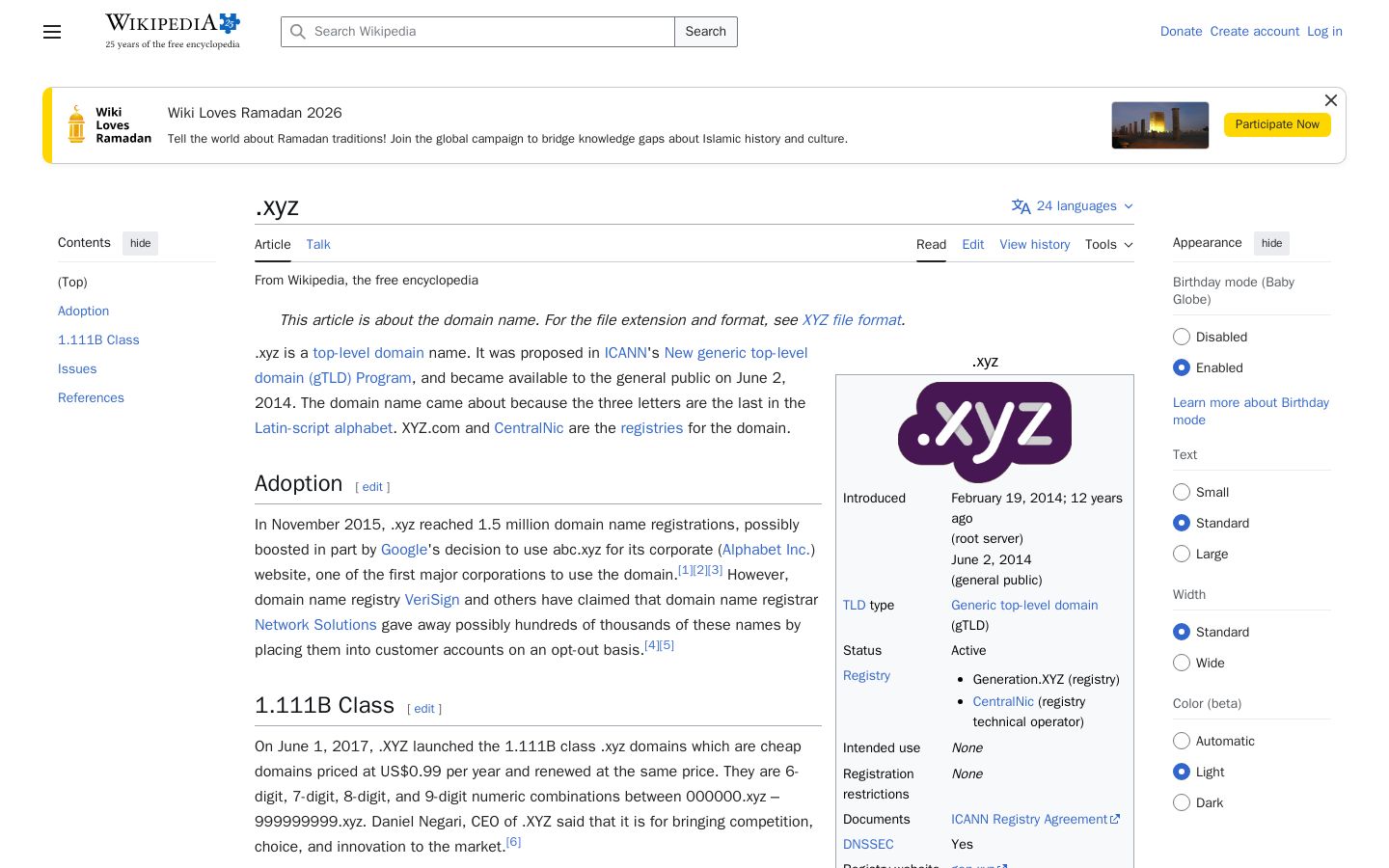The height and width of the screenshot is (868, 1389).
Task: Jump to citation [6]
Action: coord(513,842)
